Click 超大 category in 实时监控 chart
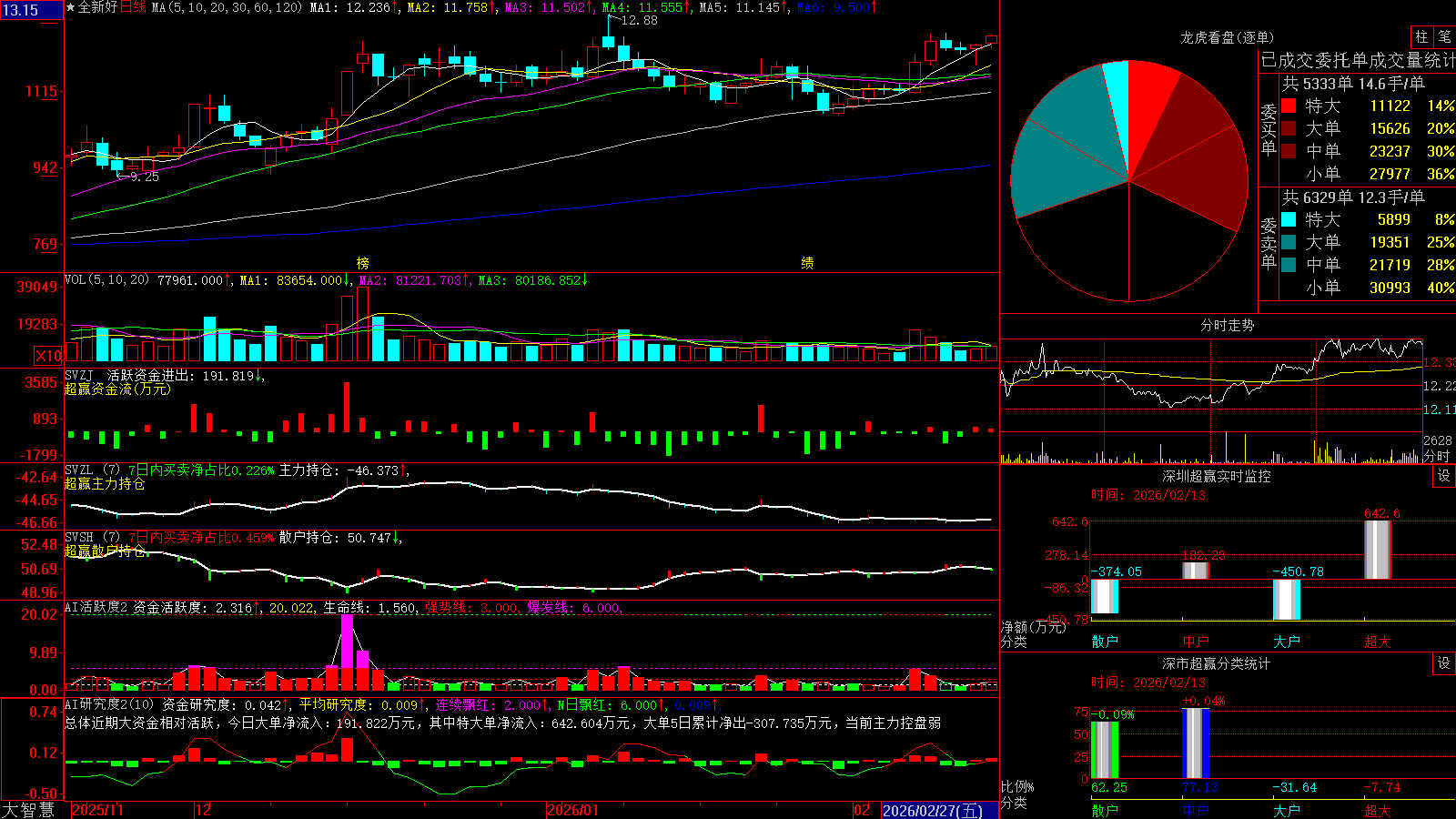 pyautogui.click(x=1378, y=642)
